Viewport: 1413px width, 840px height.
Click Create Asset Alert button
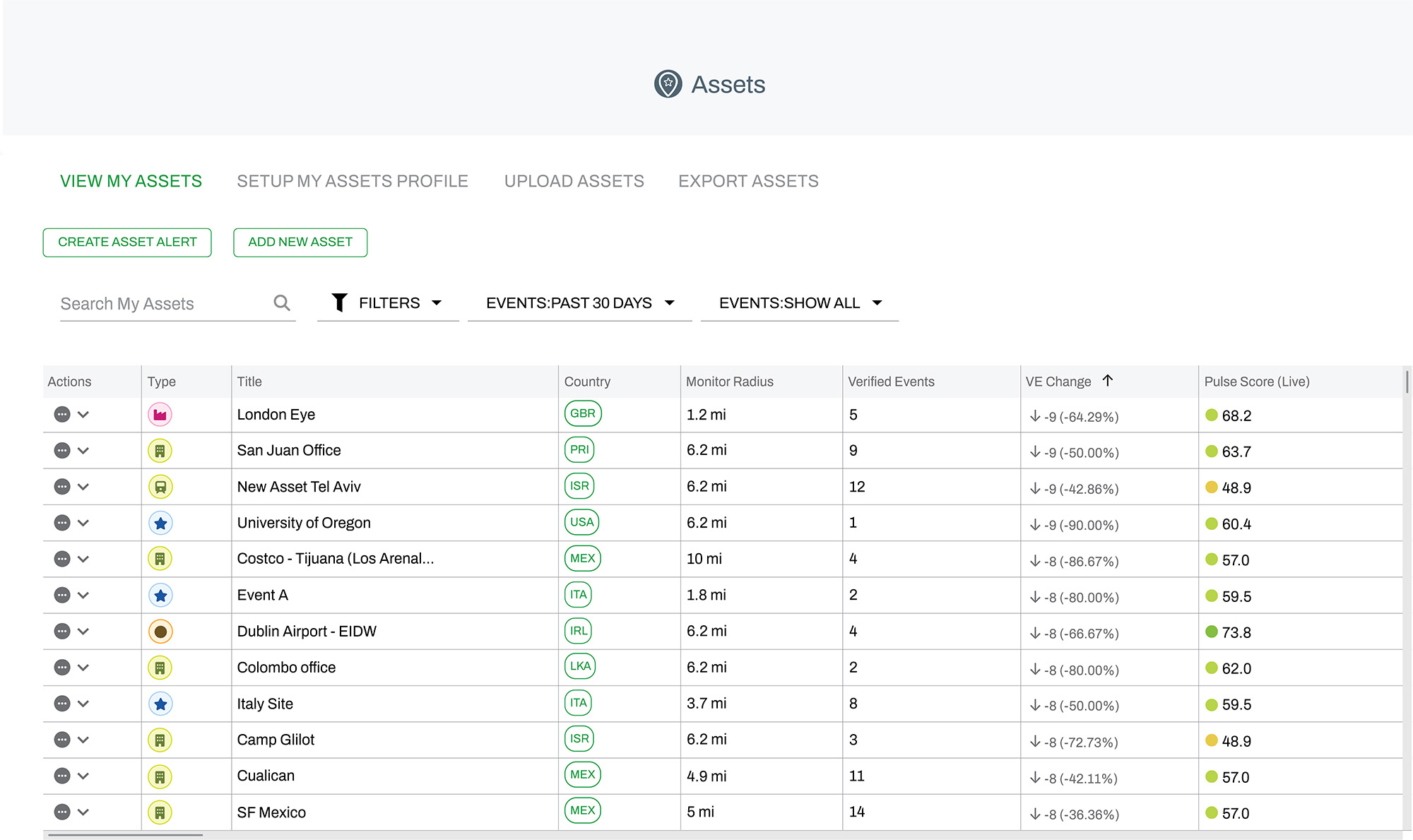(127, 242)
